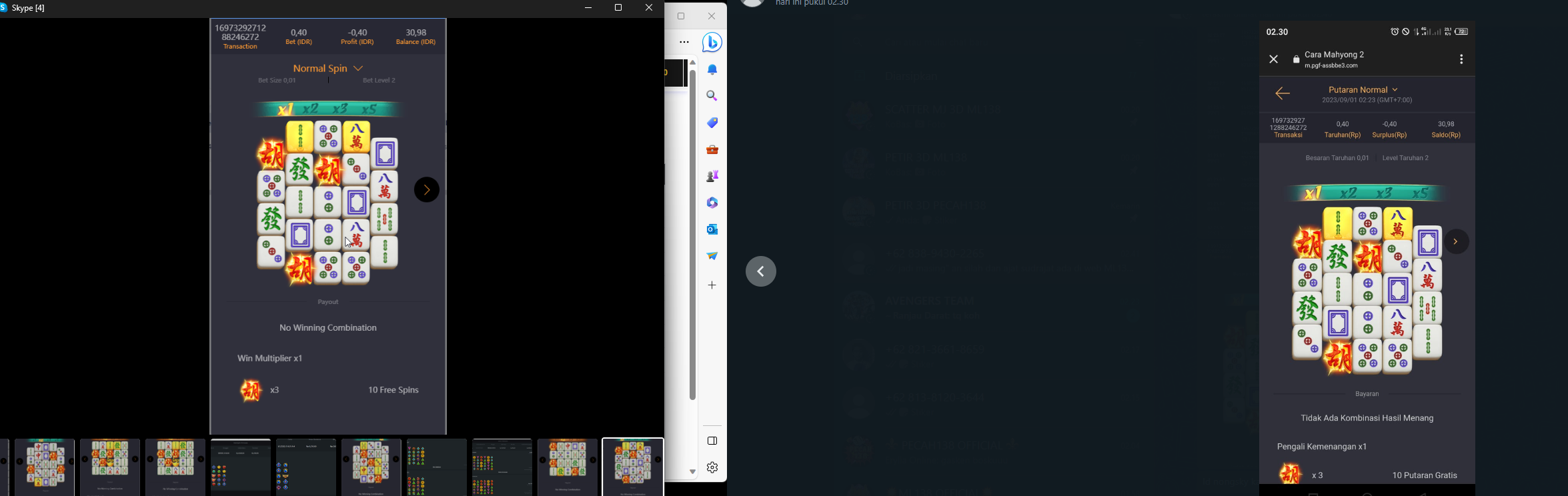This screenshot has height=496, width=1568.
Task: Click the "Besaran Taruhan 0,01" label
Action: (1337, 158)
